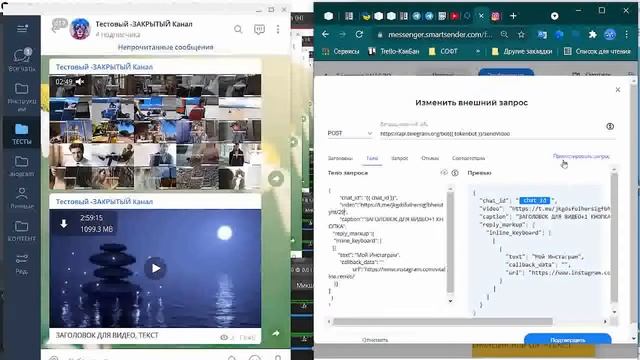Viewport: 640px width, 360px height.
Task: Click the variables icon next to 'Тело запроса'
Action: [x=455, y=173]
